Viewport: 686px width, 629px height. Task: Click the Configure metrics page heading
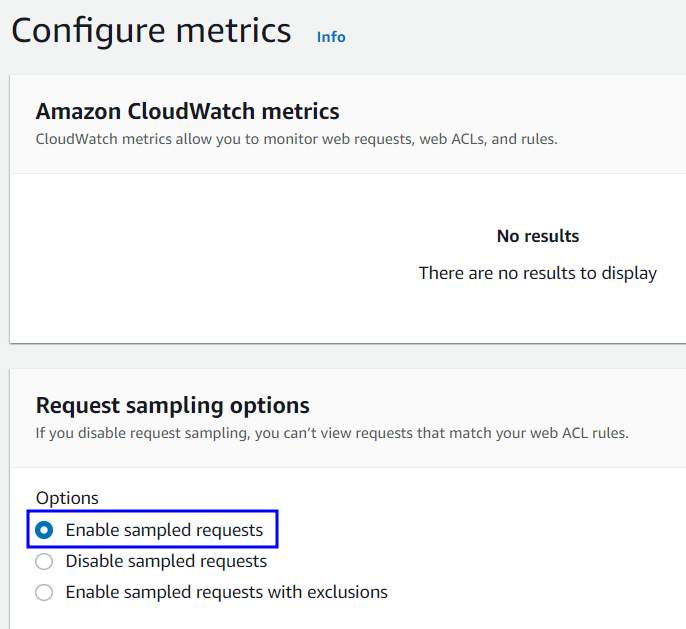click(x=151, y=31)
